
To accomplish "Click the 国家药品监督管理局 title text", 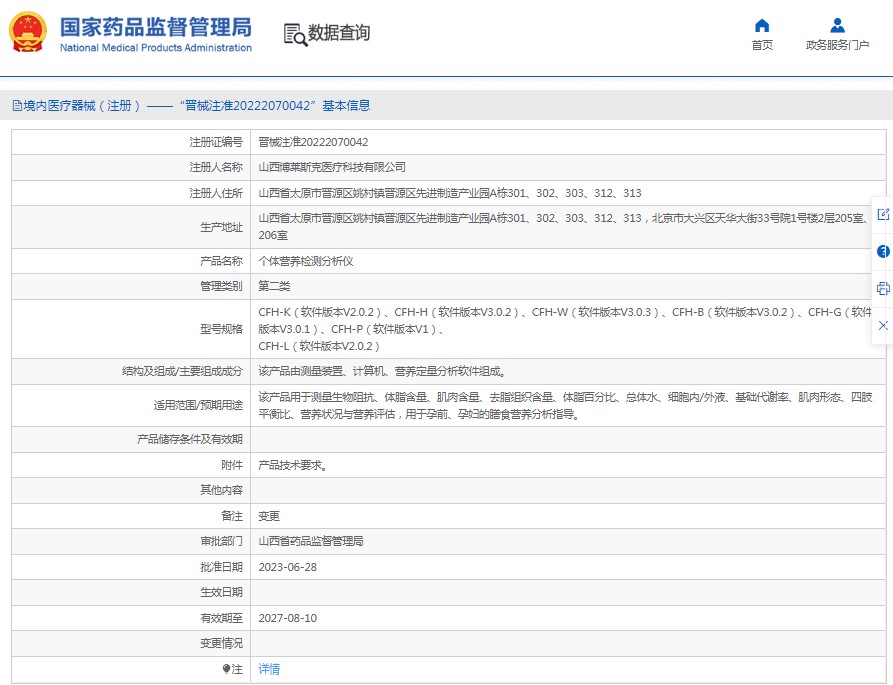I will pyautogui.click(x=156, y=27).
